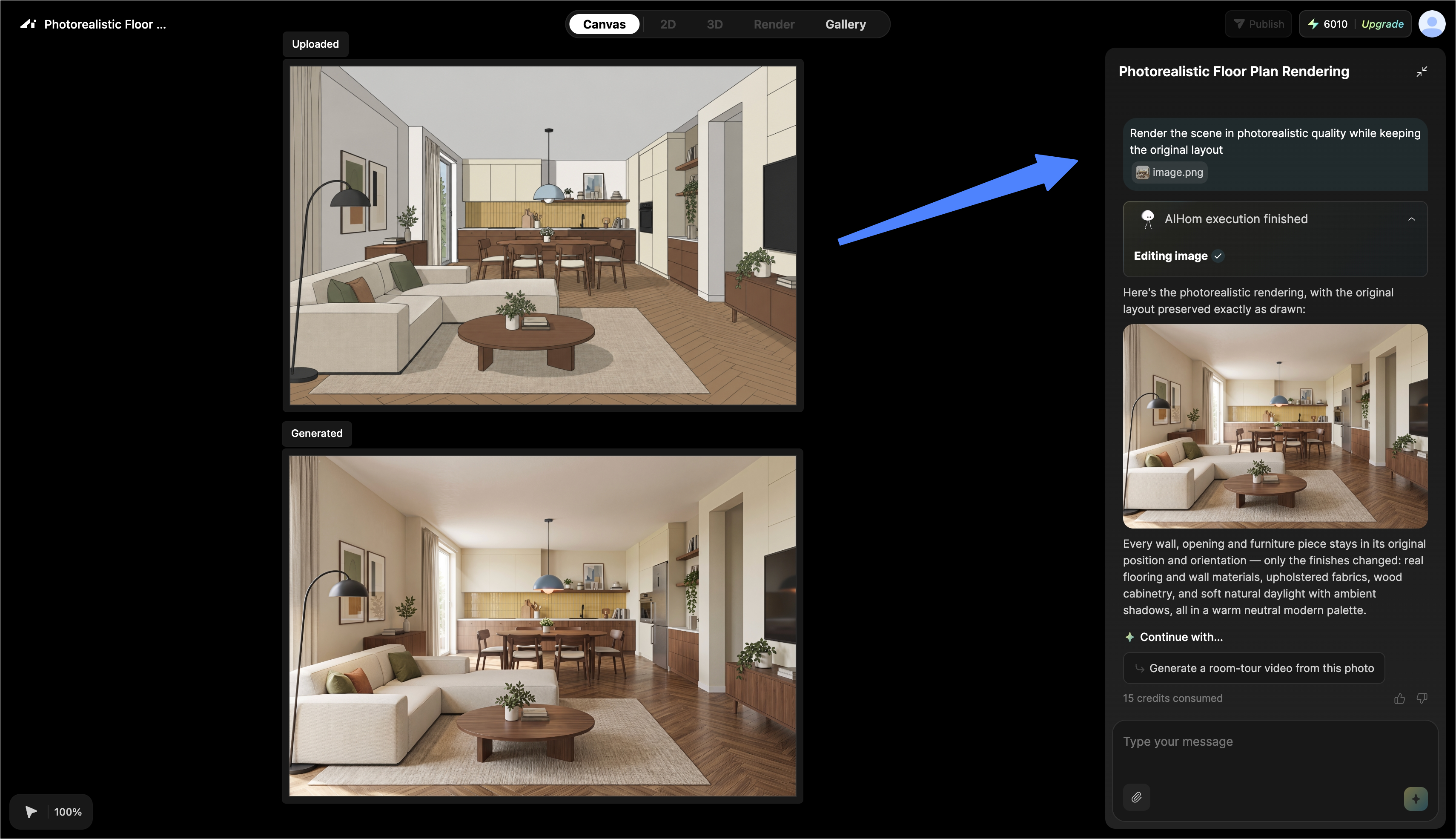Click the 6010 credits count
This screenshot has height=839, width=1456.
click(x=1335, y=24)
